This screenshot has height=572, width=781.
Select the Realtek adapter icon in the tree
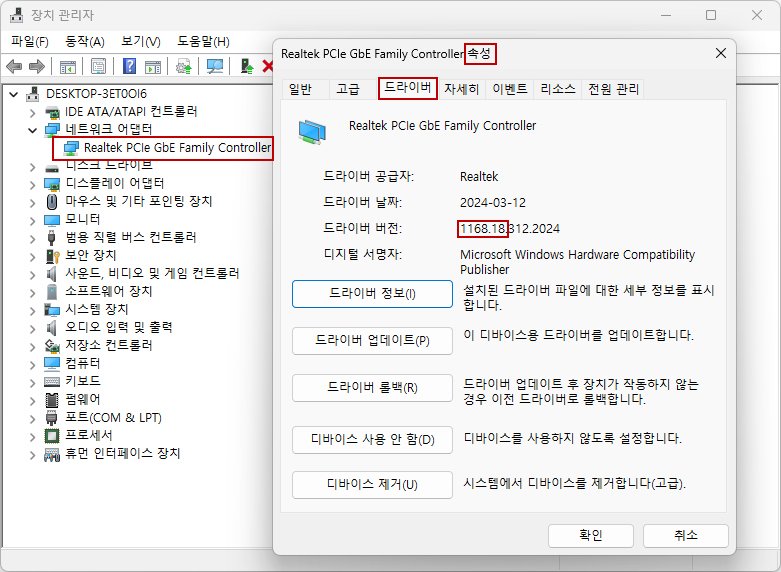(71, 148)
